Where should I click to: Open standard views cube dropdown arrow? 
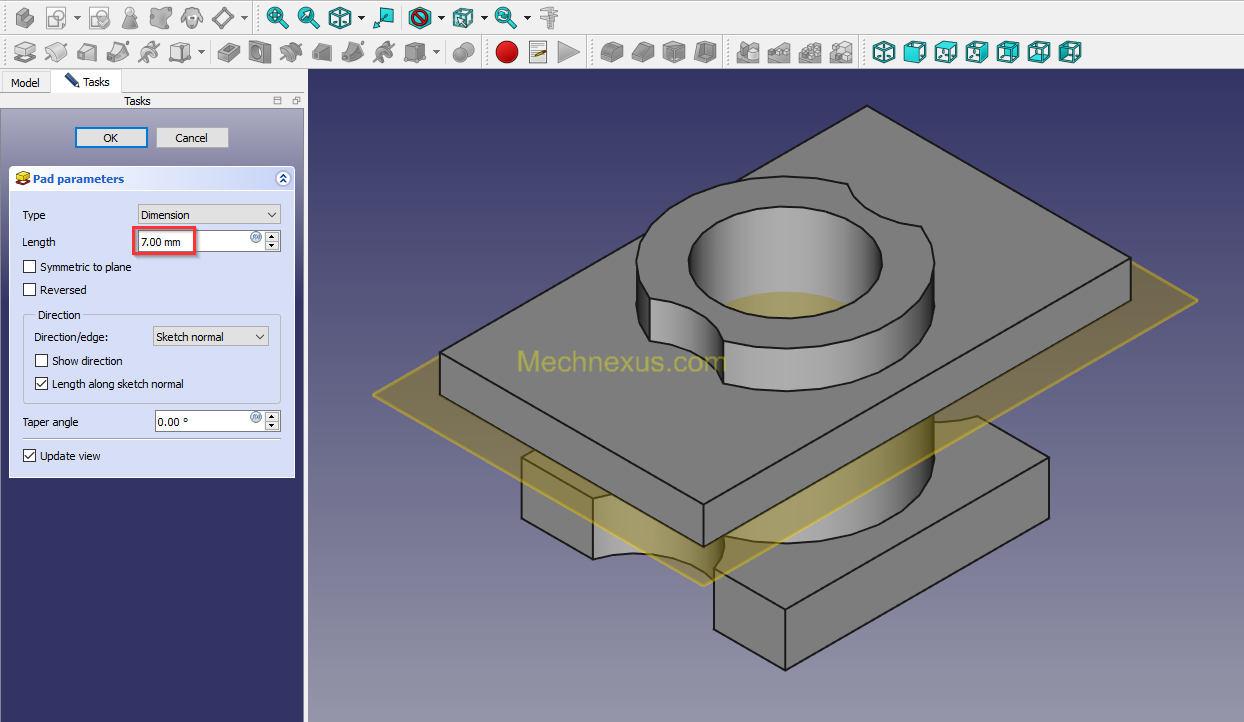pos(484,18)
